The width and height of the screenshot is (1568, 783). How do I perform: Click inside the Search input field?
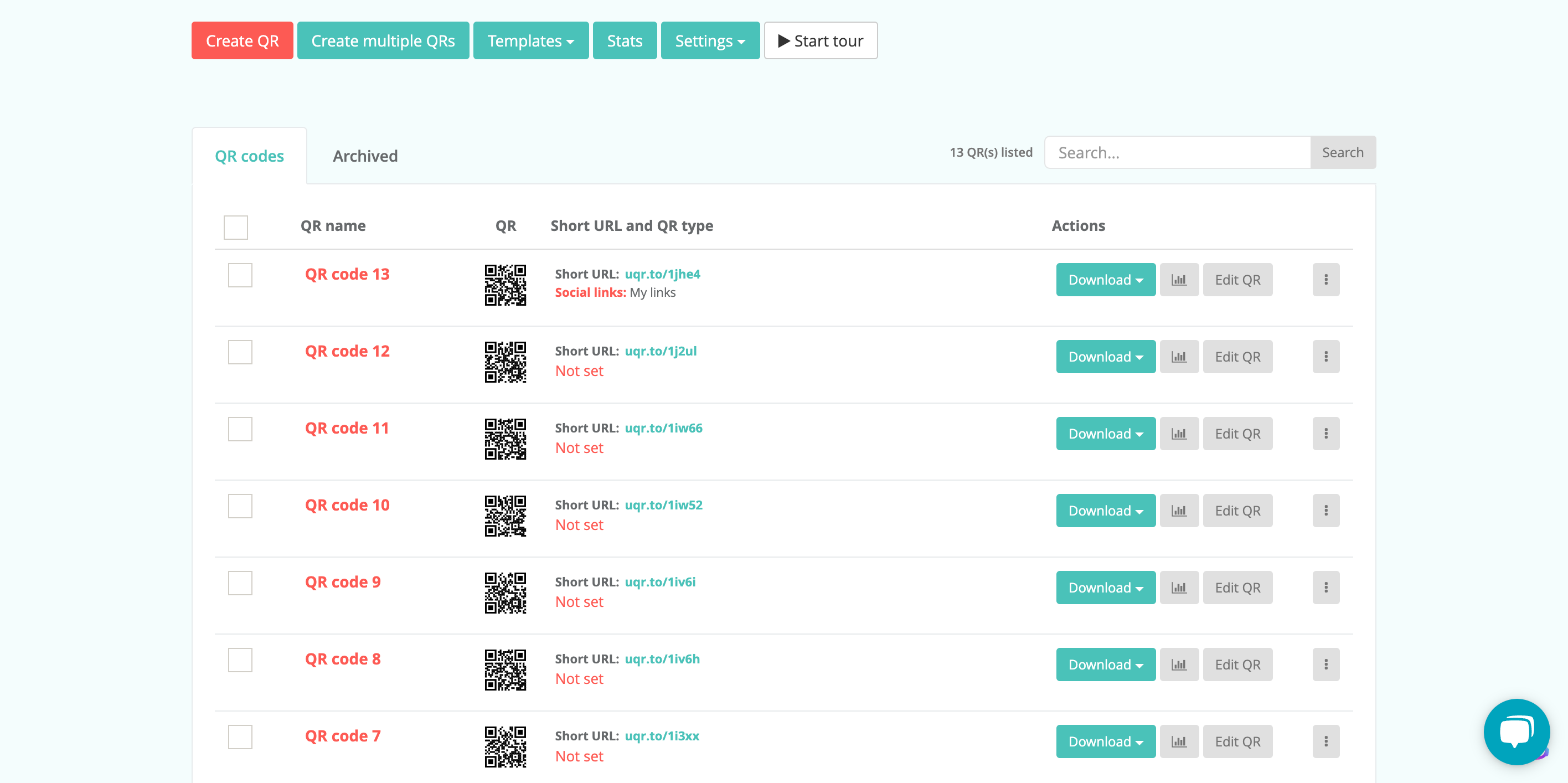pyautogui.click(x=1178, y=152)
